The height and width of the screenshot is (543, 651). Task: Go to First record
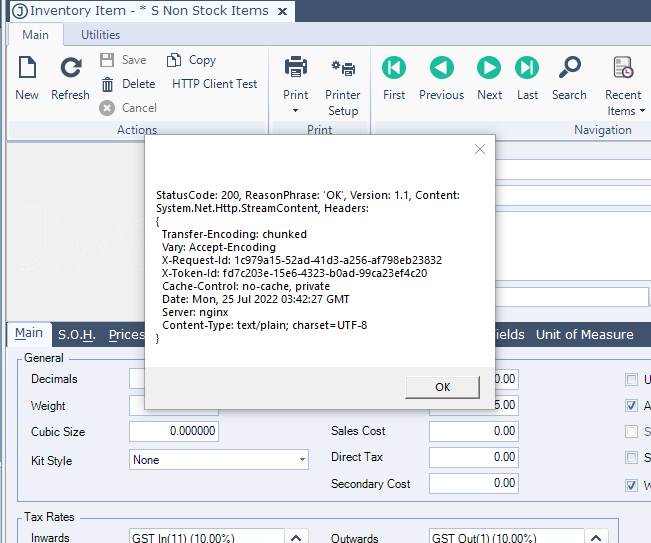394,68
